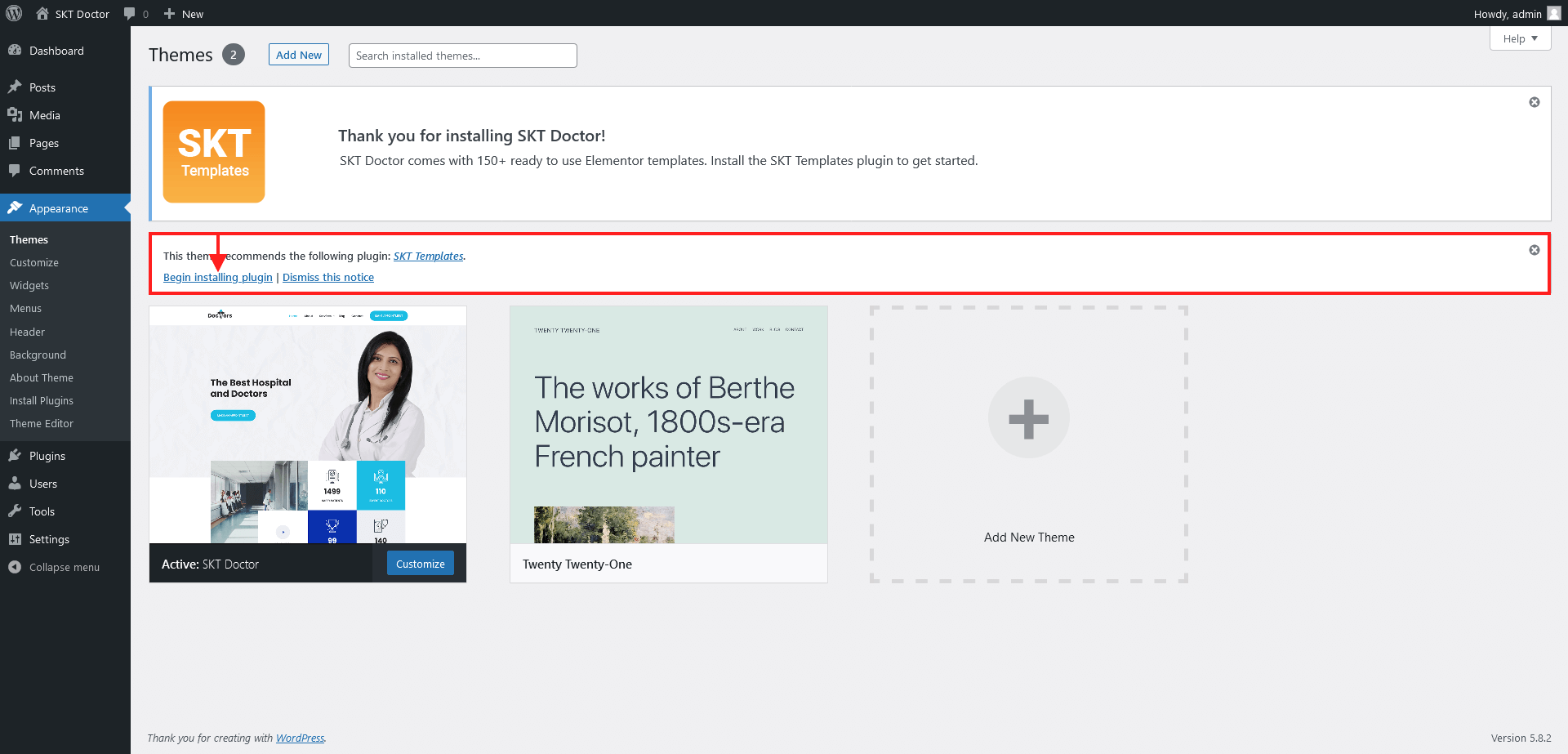Select Themes submenu item
This screenshot has height=754, width=1568.
pyautogui.click(x=29, y=239)
